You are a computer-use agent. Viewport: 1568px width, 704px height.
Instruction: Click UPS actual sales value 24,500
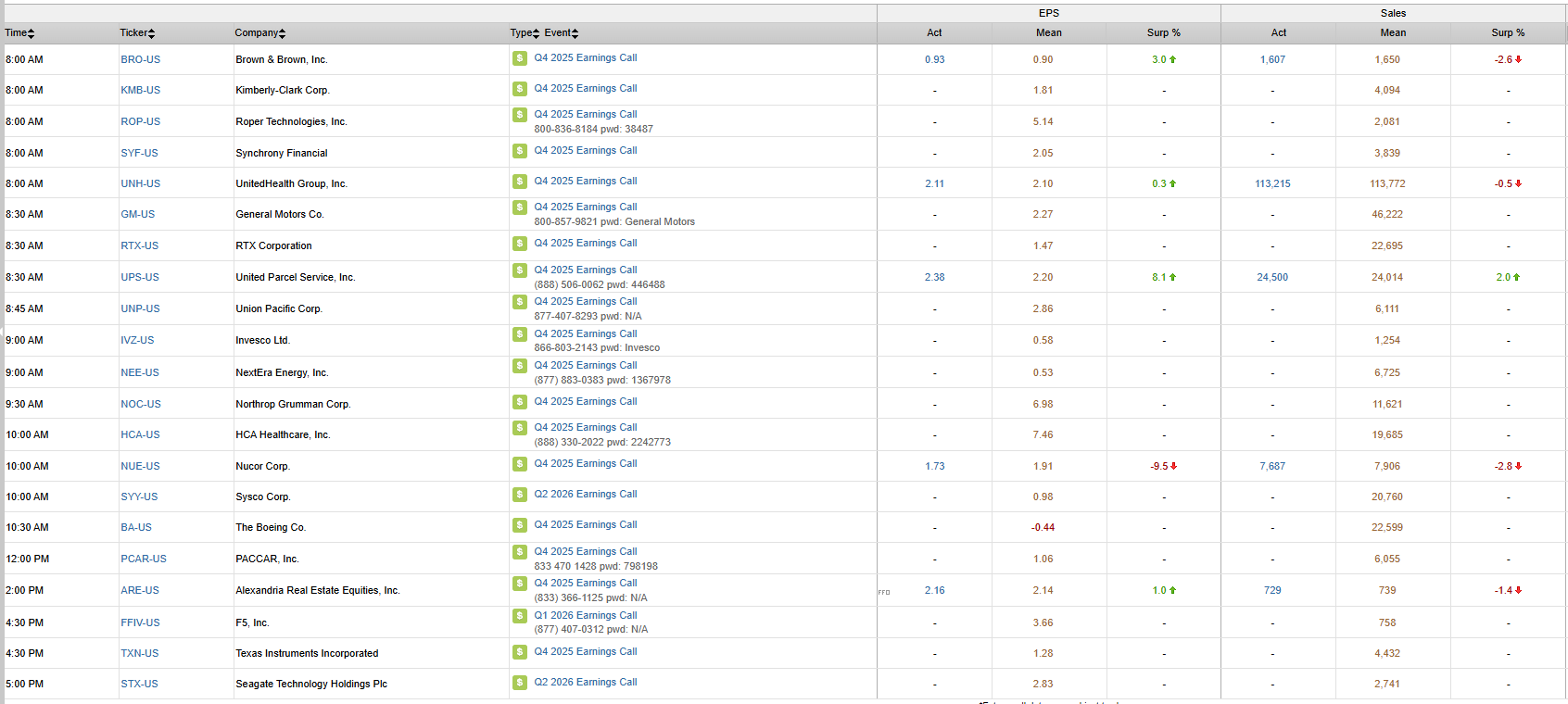pos(1271,277)
